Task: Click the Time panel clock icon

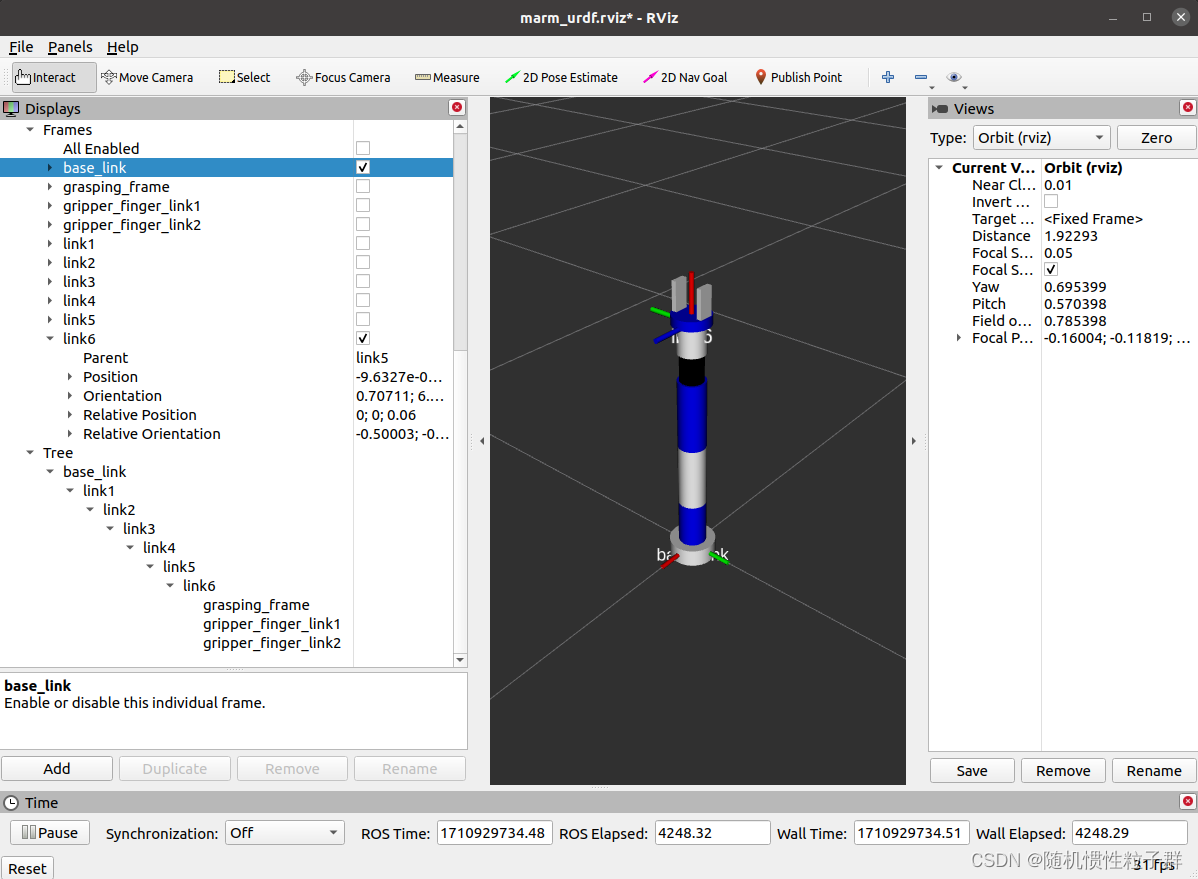Action: point(11,803)
